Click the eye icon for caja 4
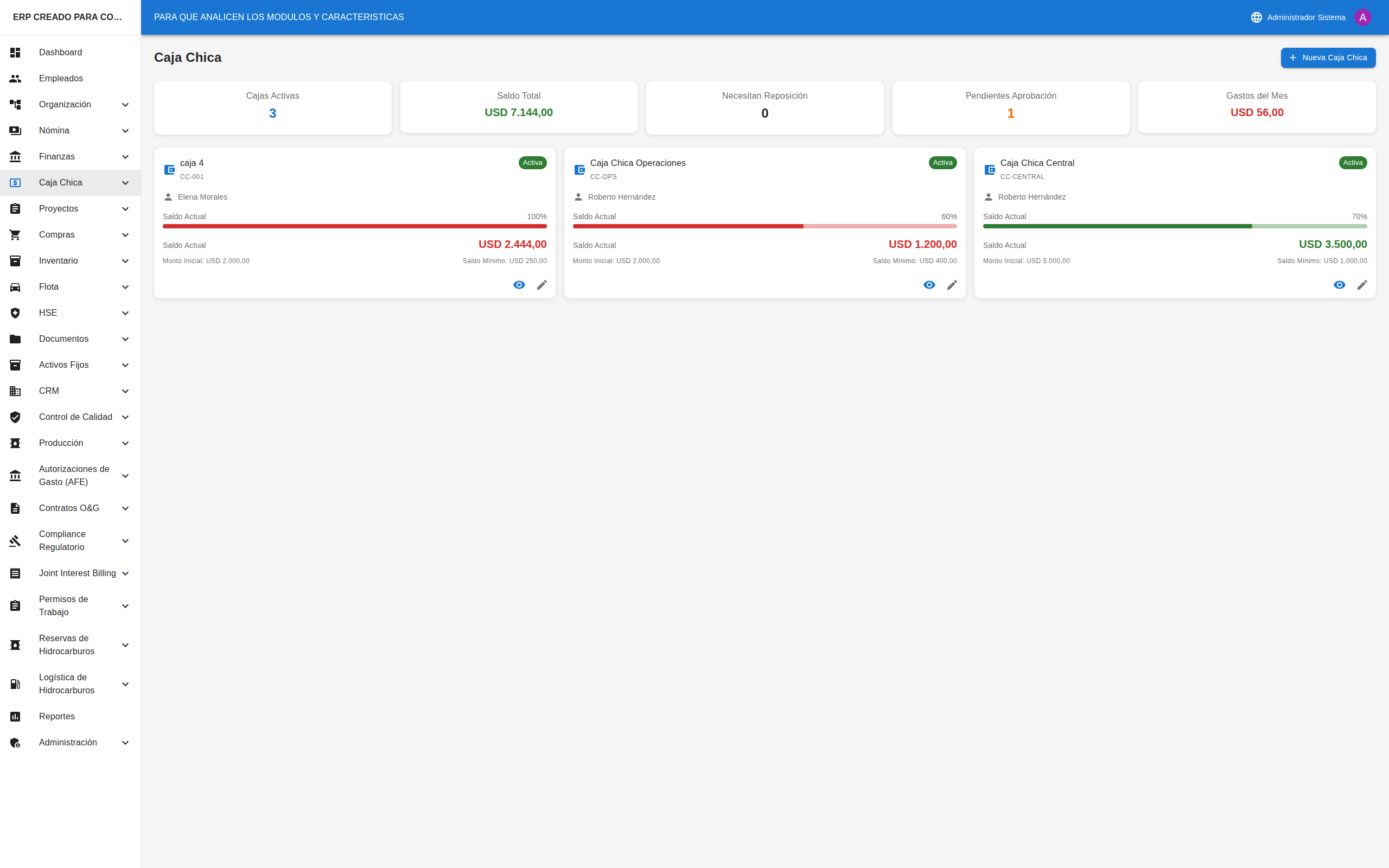1389x868 pixels. (x=519, y=285)
